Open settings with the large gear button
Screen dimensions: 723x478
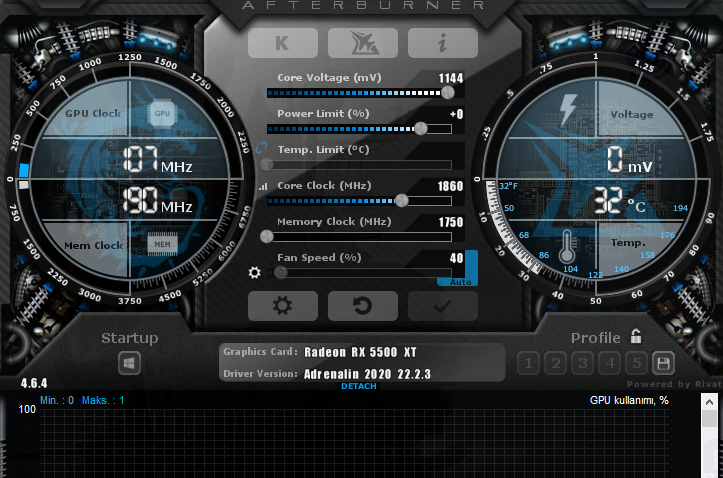[283, 306]
